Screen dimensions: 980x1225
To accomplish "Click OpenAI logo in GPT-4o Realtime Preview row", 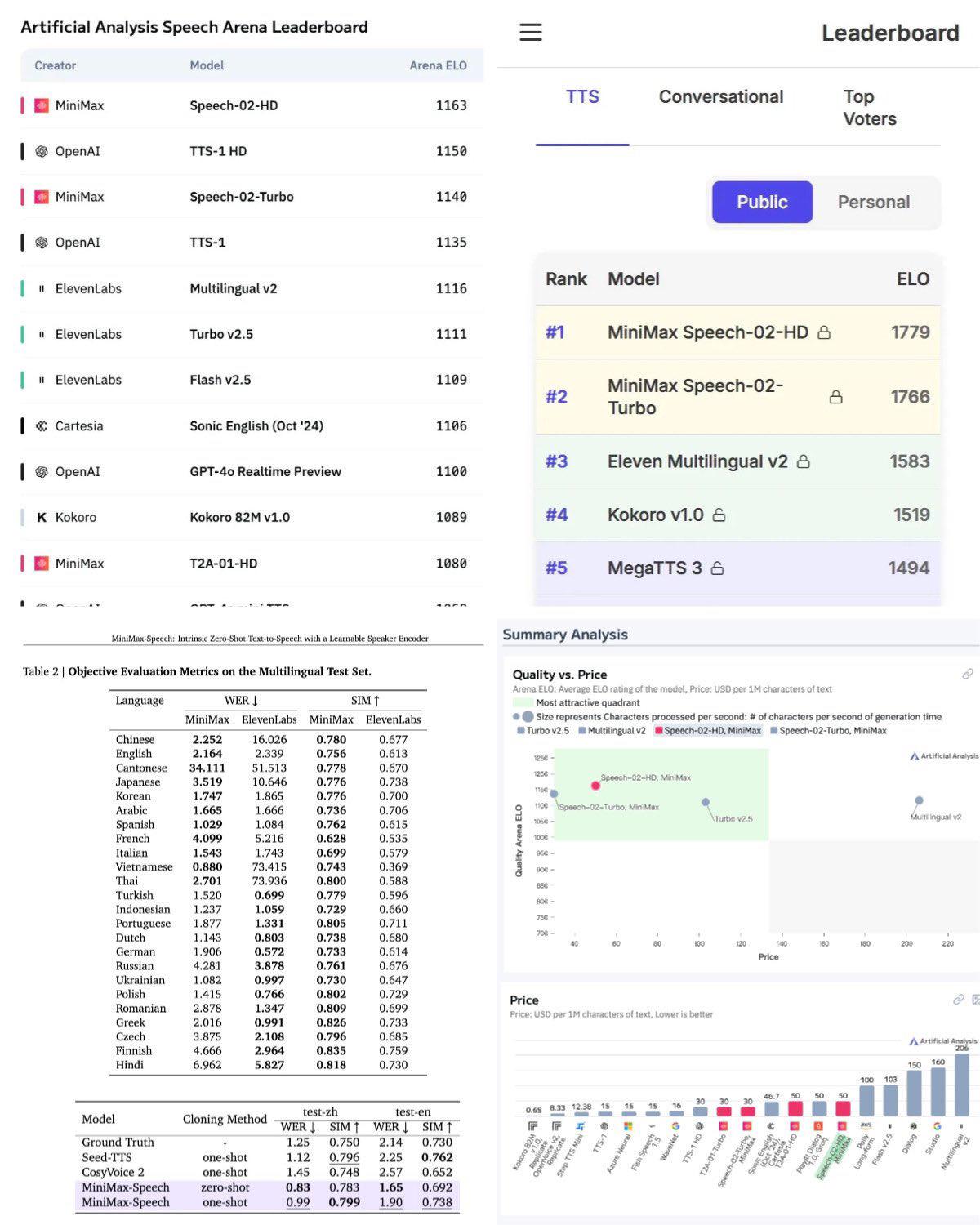I will click(x=42, y=471).
